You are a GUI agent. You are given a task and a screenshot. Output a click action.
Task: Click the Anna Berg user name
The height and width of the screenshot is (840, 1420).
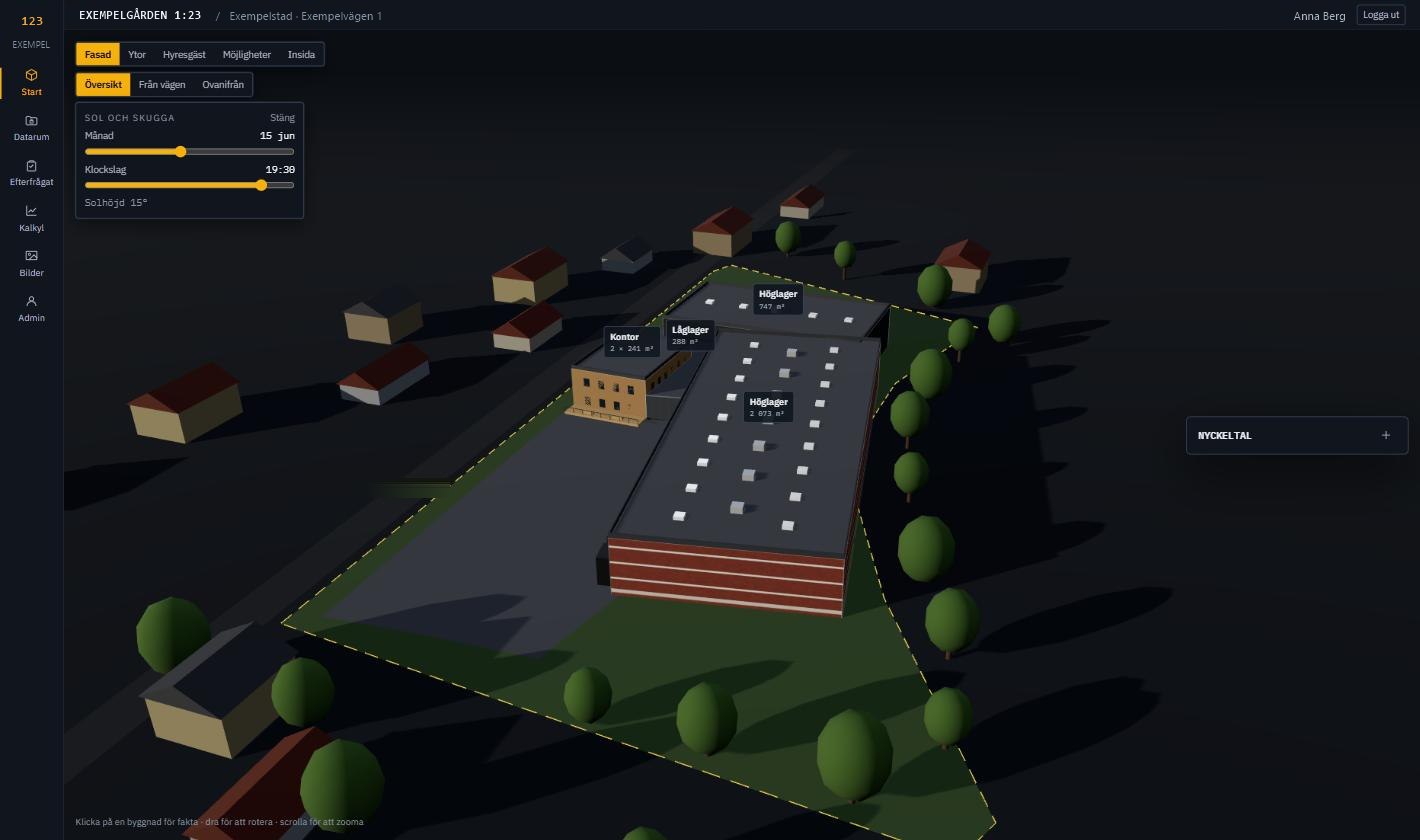pos(1319,16)
